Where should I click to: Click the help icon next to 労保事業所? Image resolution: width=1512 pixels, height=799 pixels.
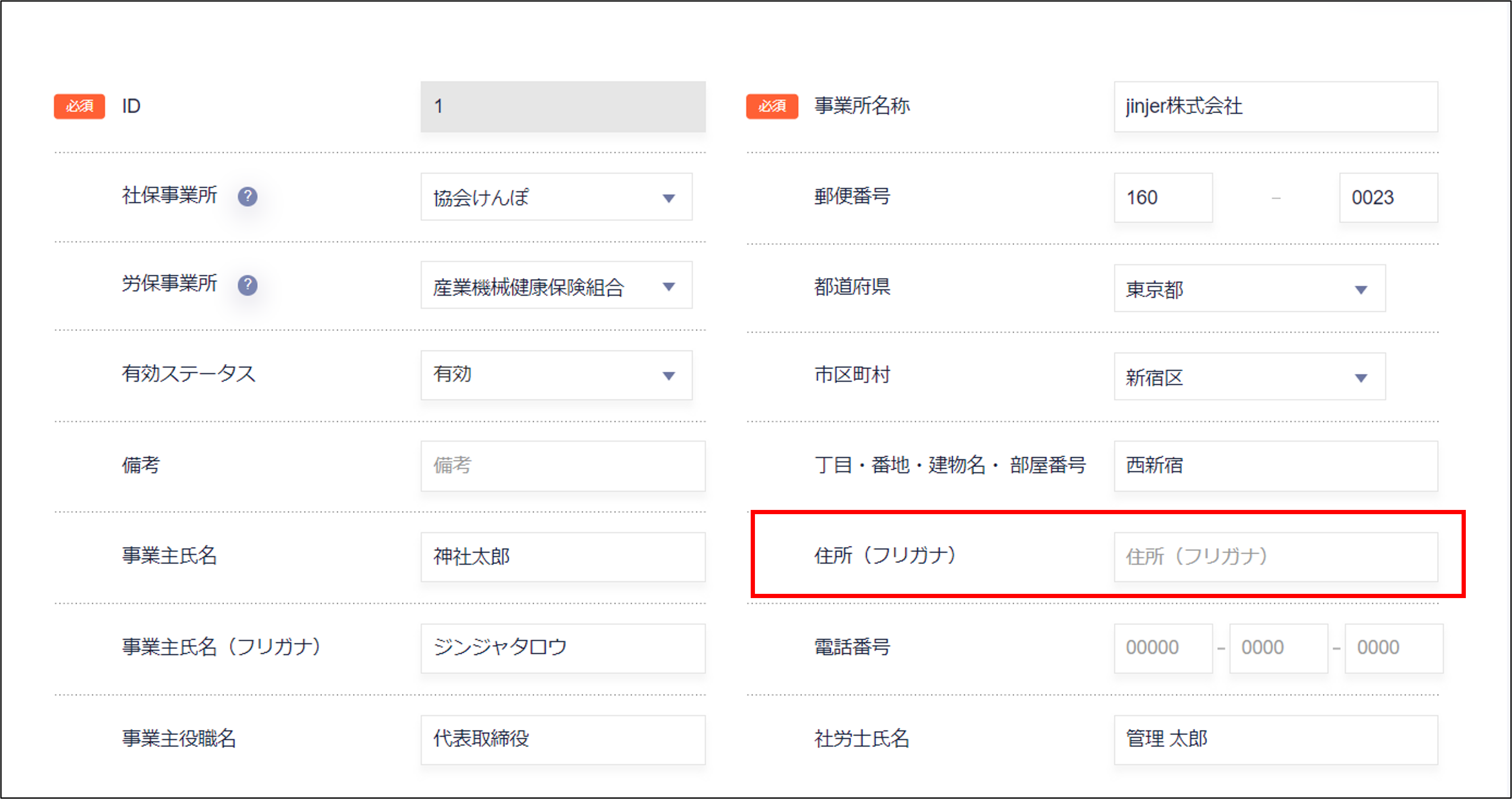pos(247,285)
